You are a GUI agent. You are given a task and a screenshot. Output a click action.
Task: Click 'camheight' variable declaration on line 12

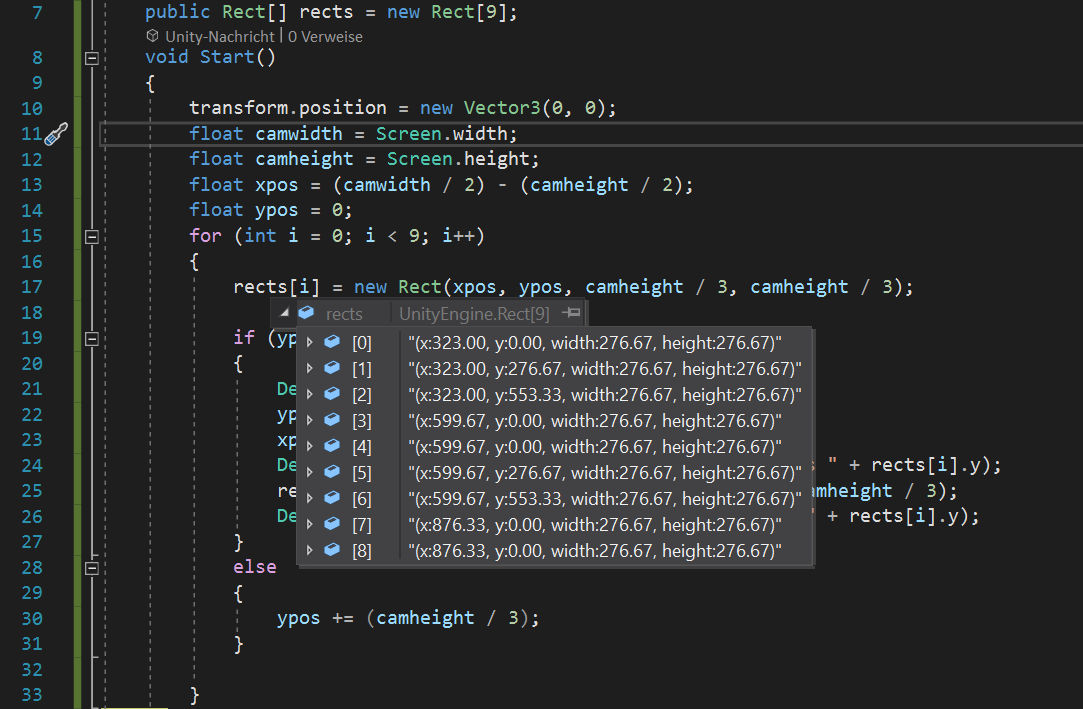click(305, 159)
